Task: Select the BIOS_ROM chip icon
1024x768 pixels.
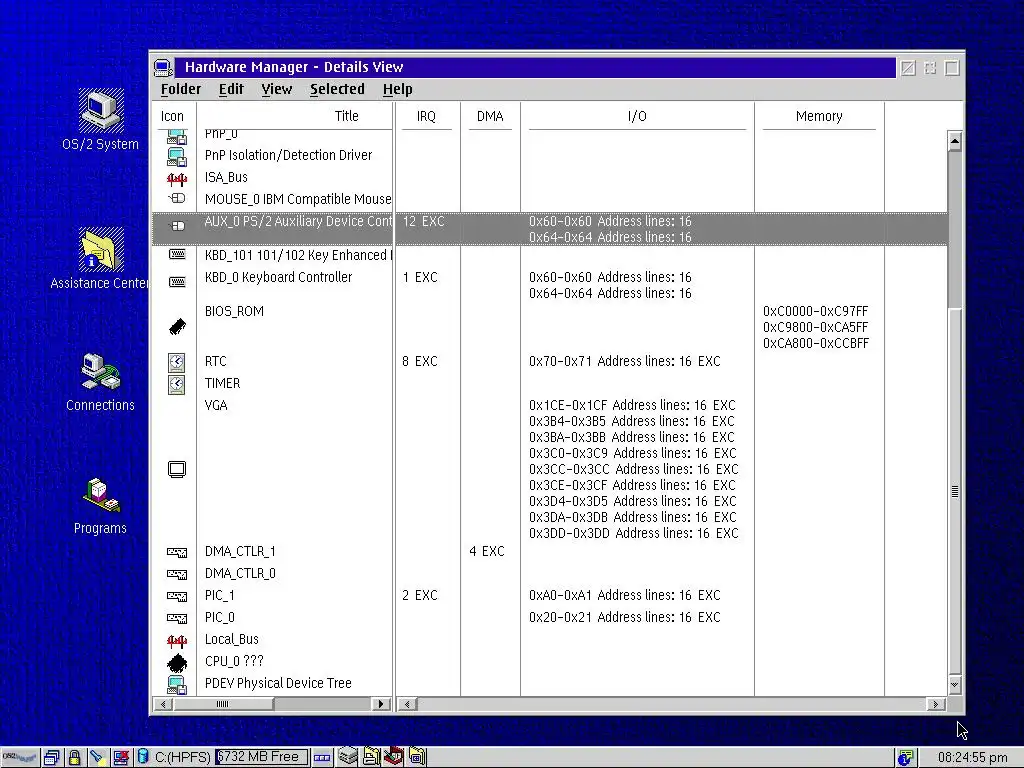Action: pos(177,327)
